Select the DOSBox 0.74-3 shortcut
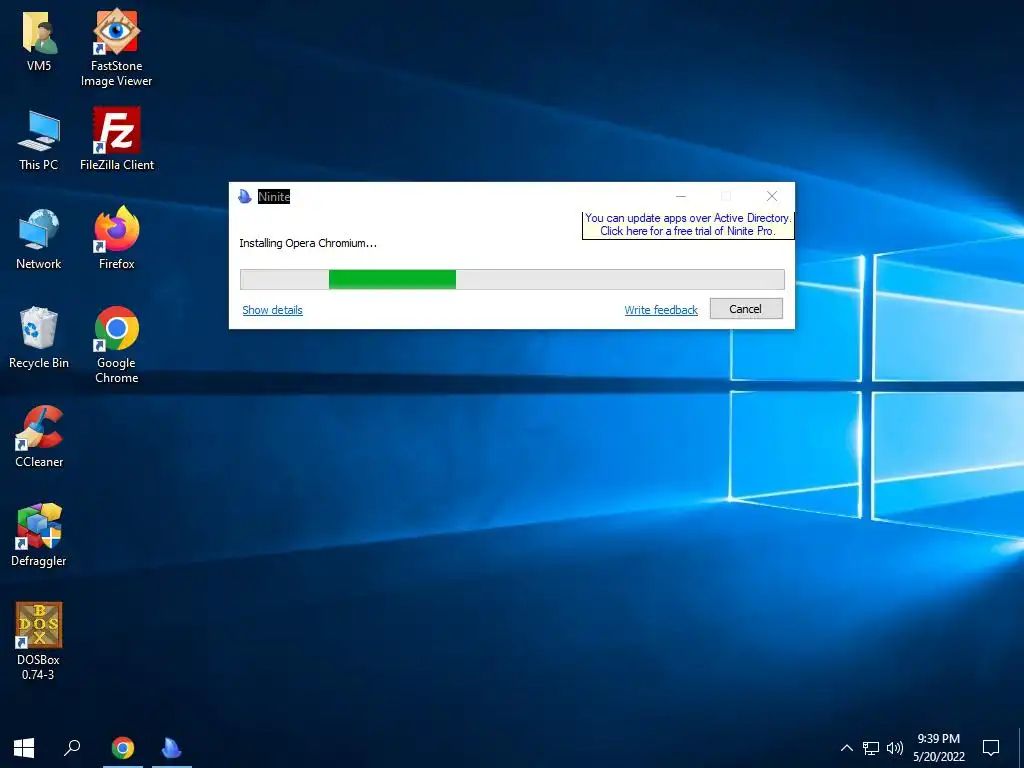The width and height of the screenshot is (1024, 768). tap(39, 641)
